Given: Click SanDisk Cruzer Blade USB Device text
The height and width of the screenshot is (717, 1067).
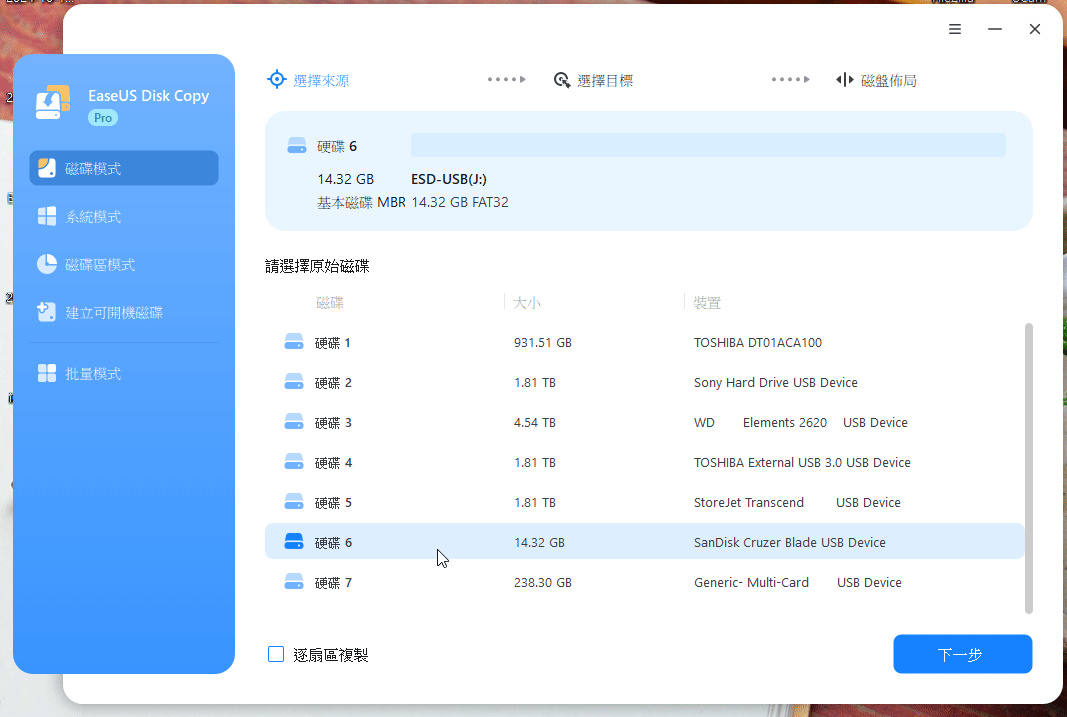Looking at the screenshot, I should coord(789,542).
